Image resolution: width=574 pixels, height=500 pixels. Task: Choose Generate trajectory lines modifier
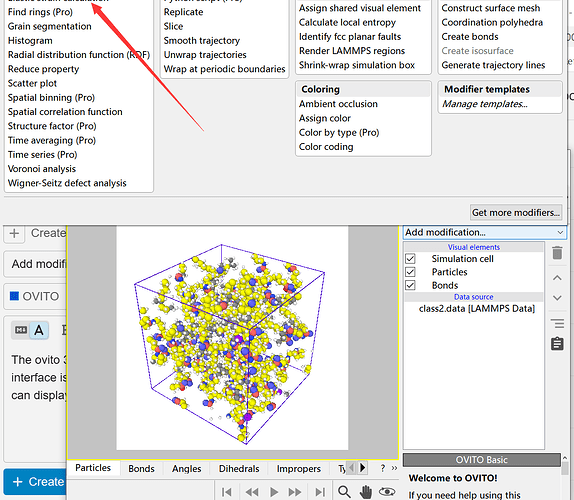pos(493,65)
